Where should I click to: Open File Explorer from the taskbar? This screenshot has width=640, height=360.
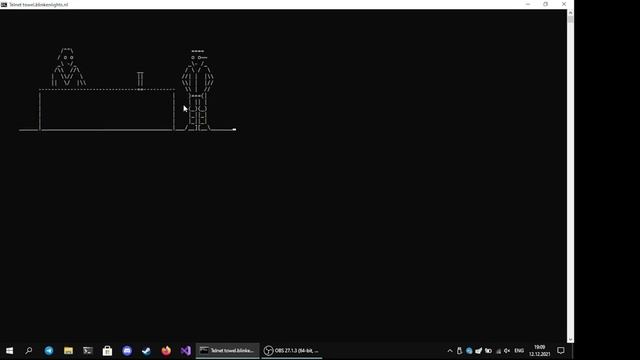tap(68, 351)
